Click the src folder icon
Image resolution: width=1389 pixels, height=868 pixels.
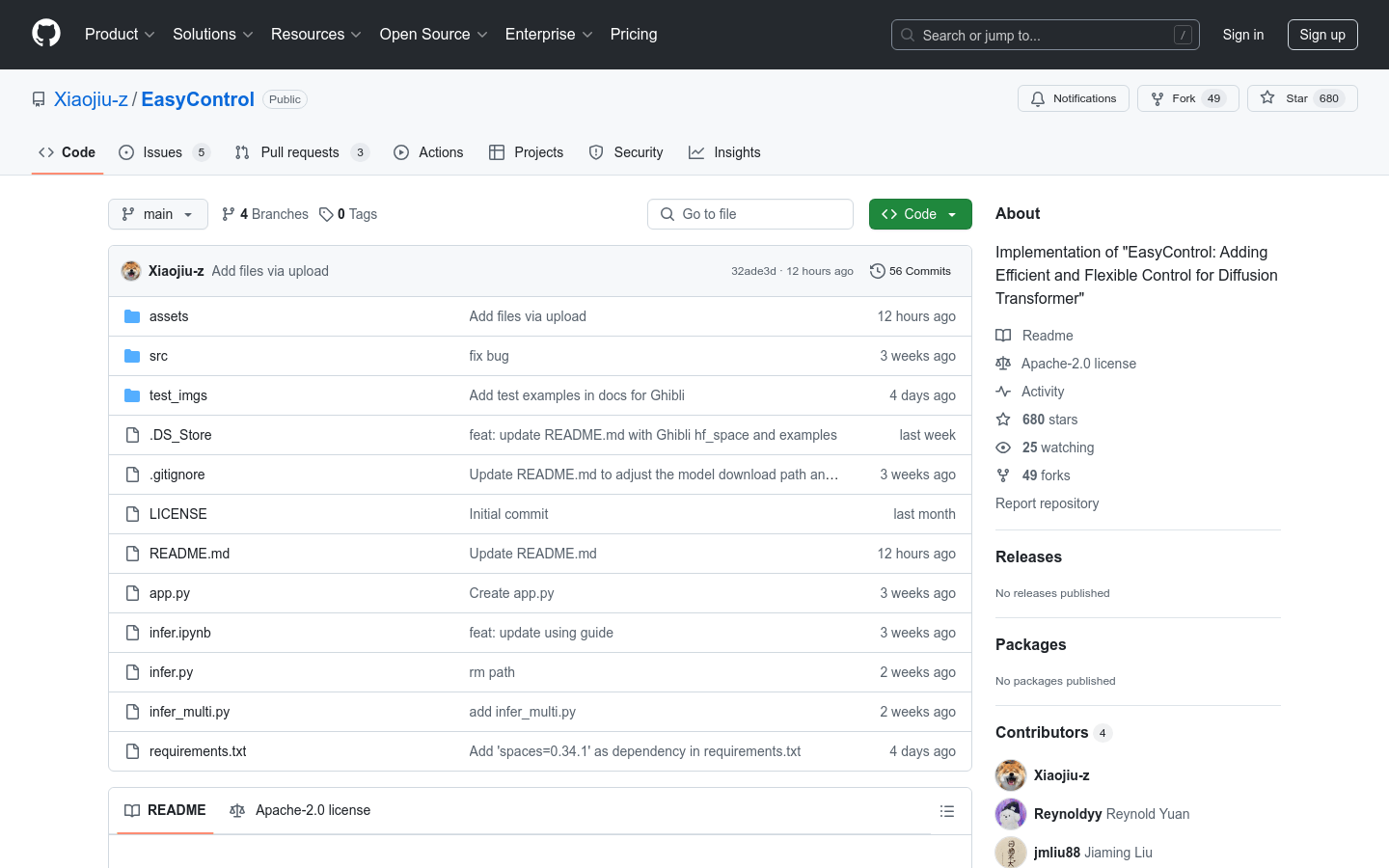coord(132,356)
